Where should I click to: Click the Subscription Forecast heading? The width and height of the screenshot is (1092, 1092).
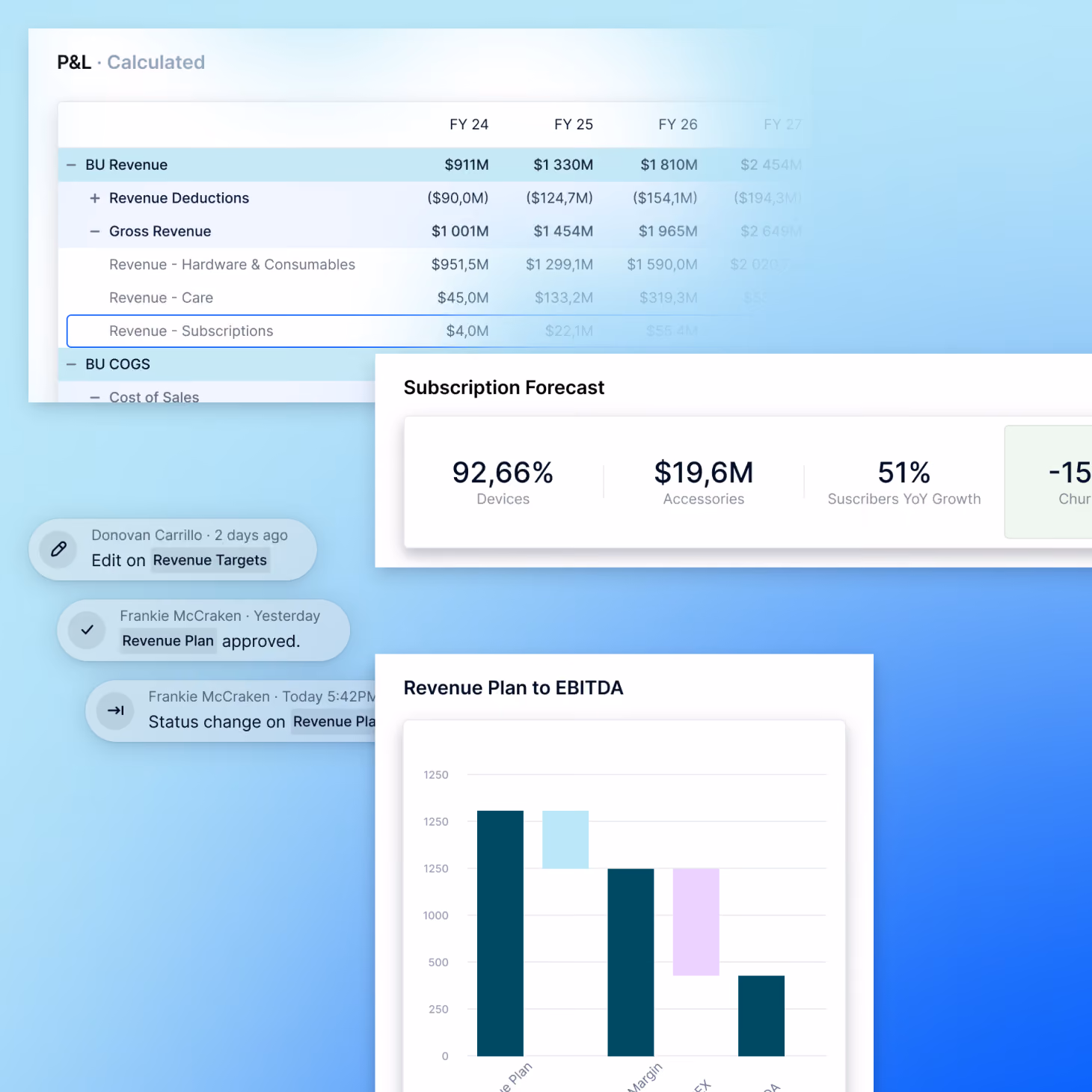click(504, 387)
